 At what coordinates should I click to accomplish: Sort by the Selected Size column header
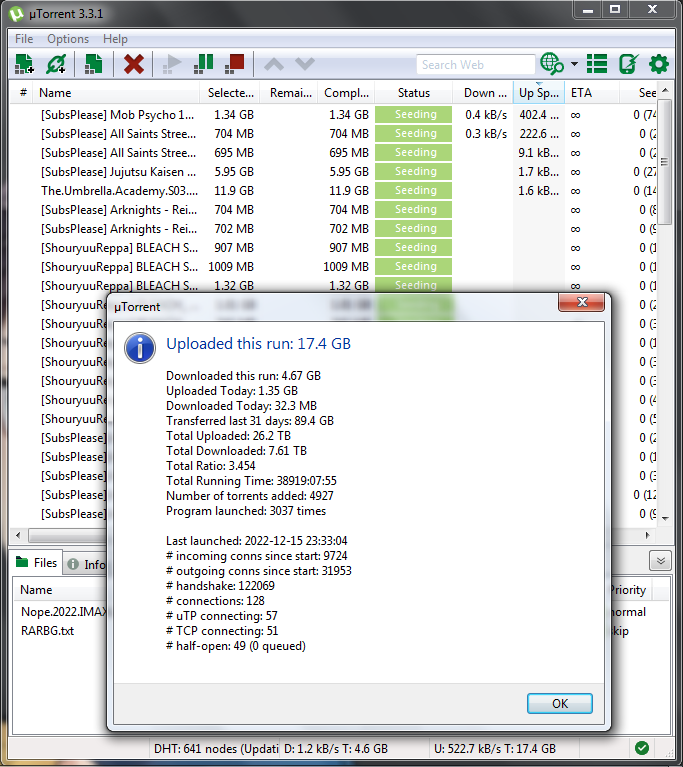[230, 93]
